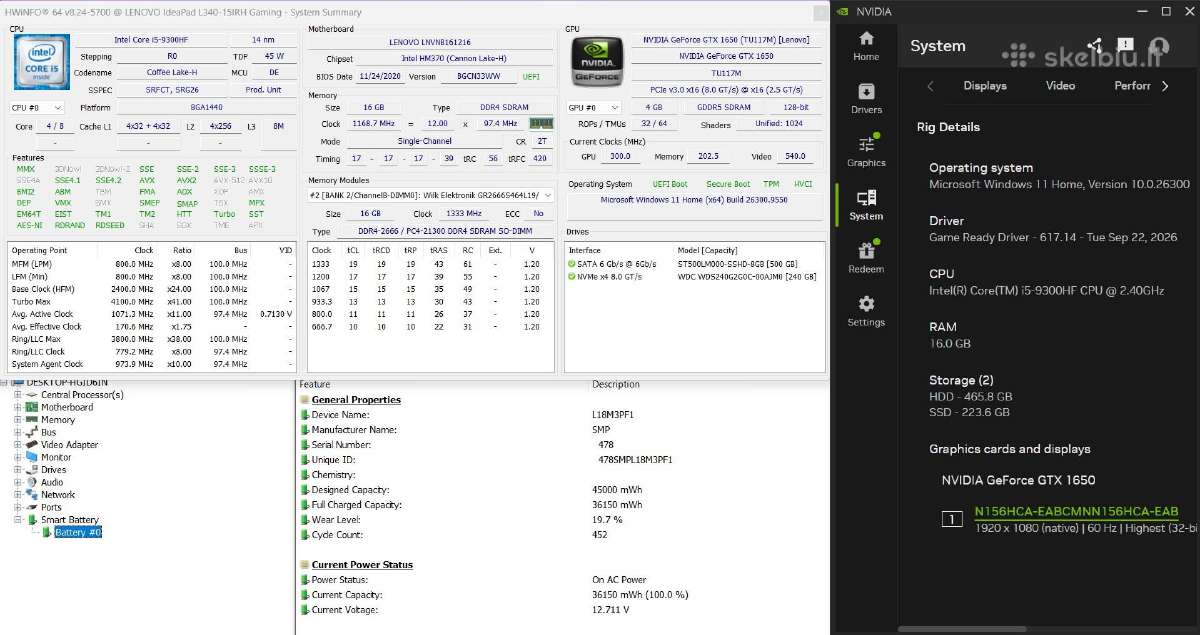Click the Wear Level value 19.7 %
The image size is (1200, 635).
[608, 520]
